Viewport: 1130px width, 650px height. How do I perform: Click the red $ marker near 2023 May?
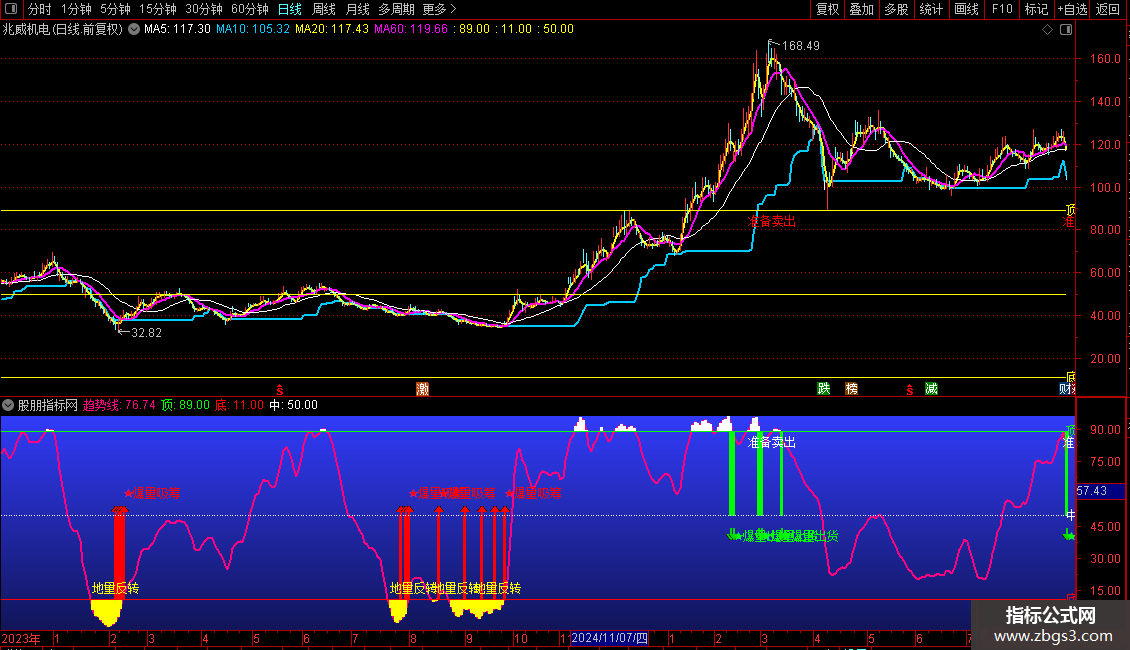click(280, 390)
